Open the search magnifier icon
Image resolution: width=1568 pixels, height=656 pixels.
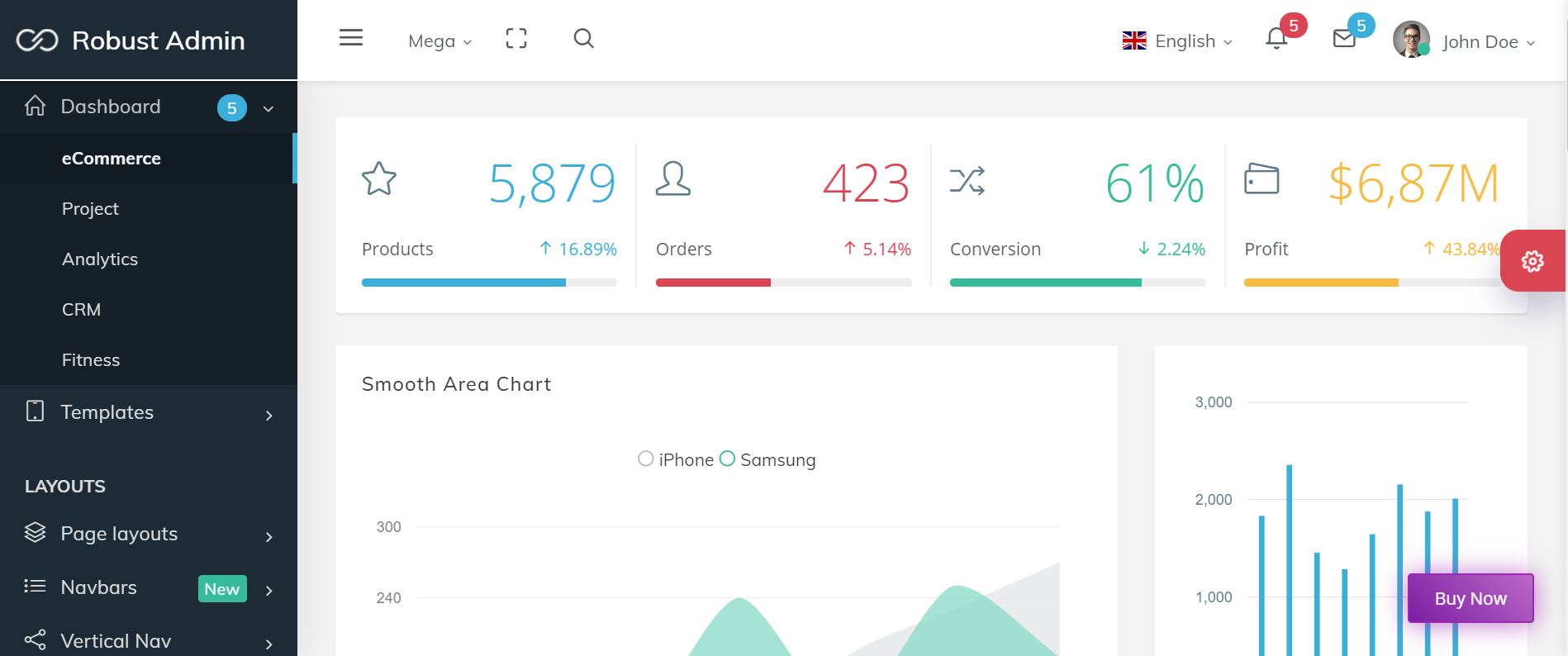tap(584, 39)
